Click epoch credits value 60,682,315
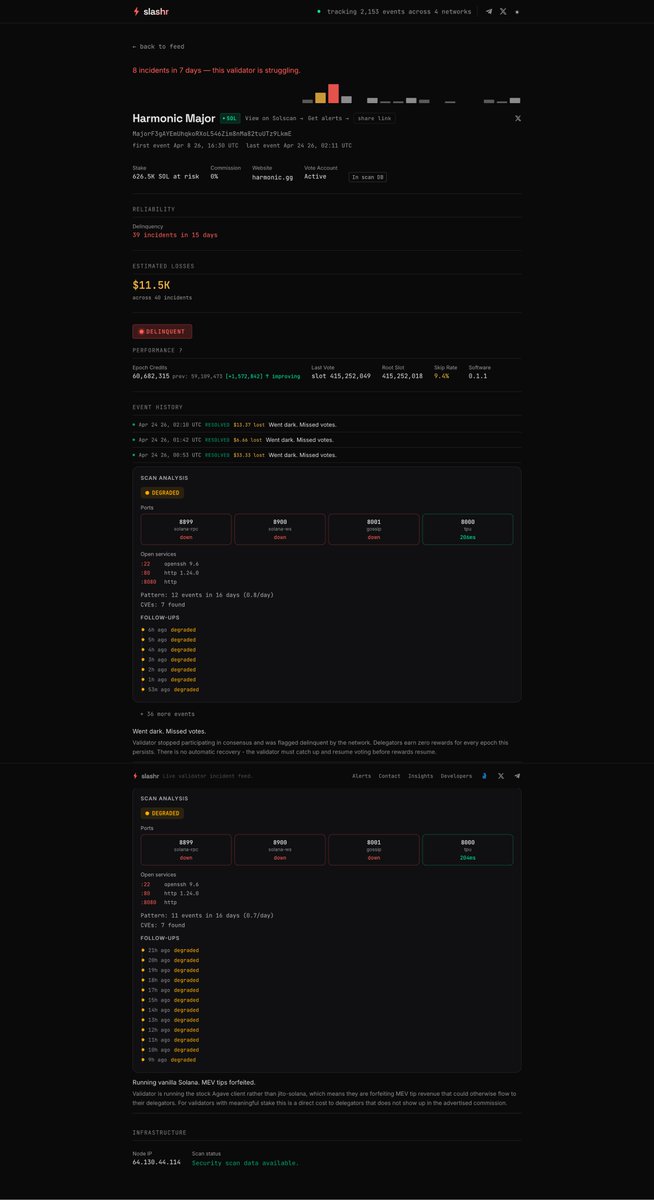 [x=151, y=376]
